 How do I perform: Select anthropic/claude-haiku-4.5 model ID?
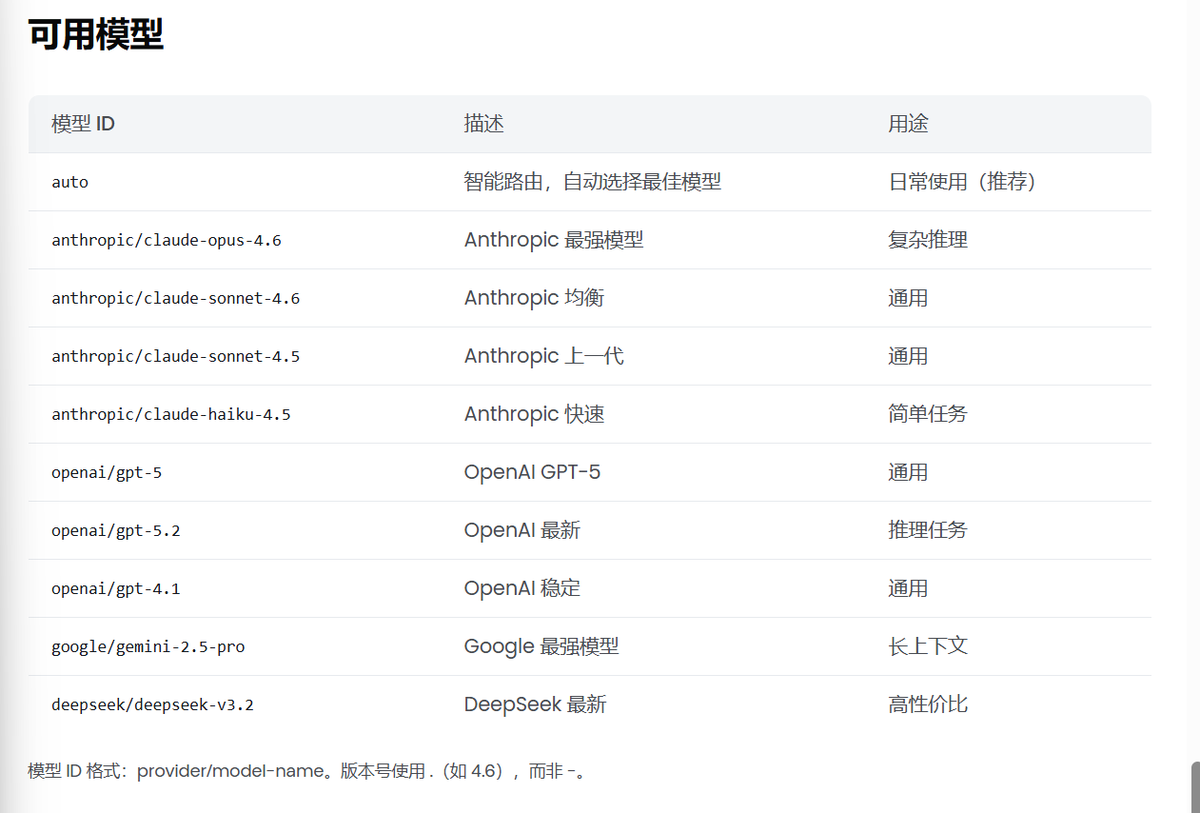(x=171, y=414)
